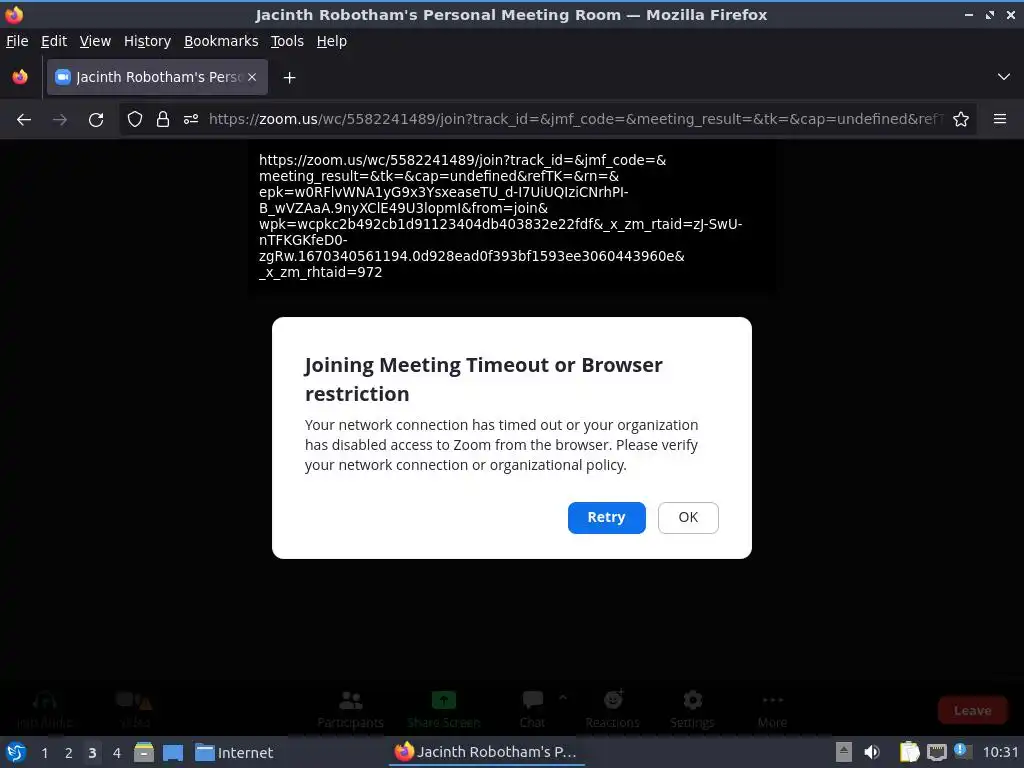Switch to workspace 3
Screen dimensions: 1024x768
[x=92, y=753]
